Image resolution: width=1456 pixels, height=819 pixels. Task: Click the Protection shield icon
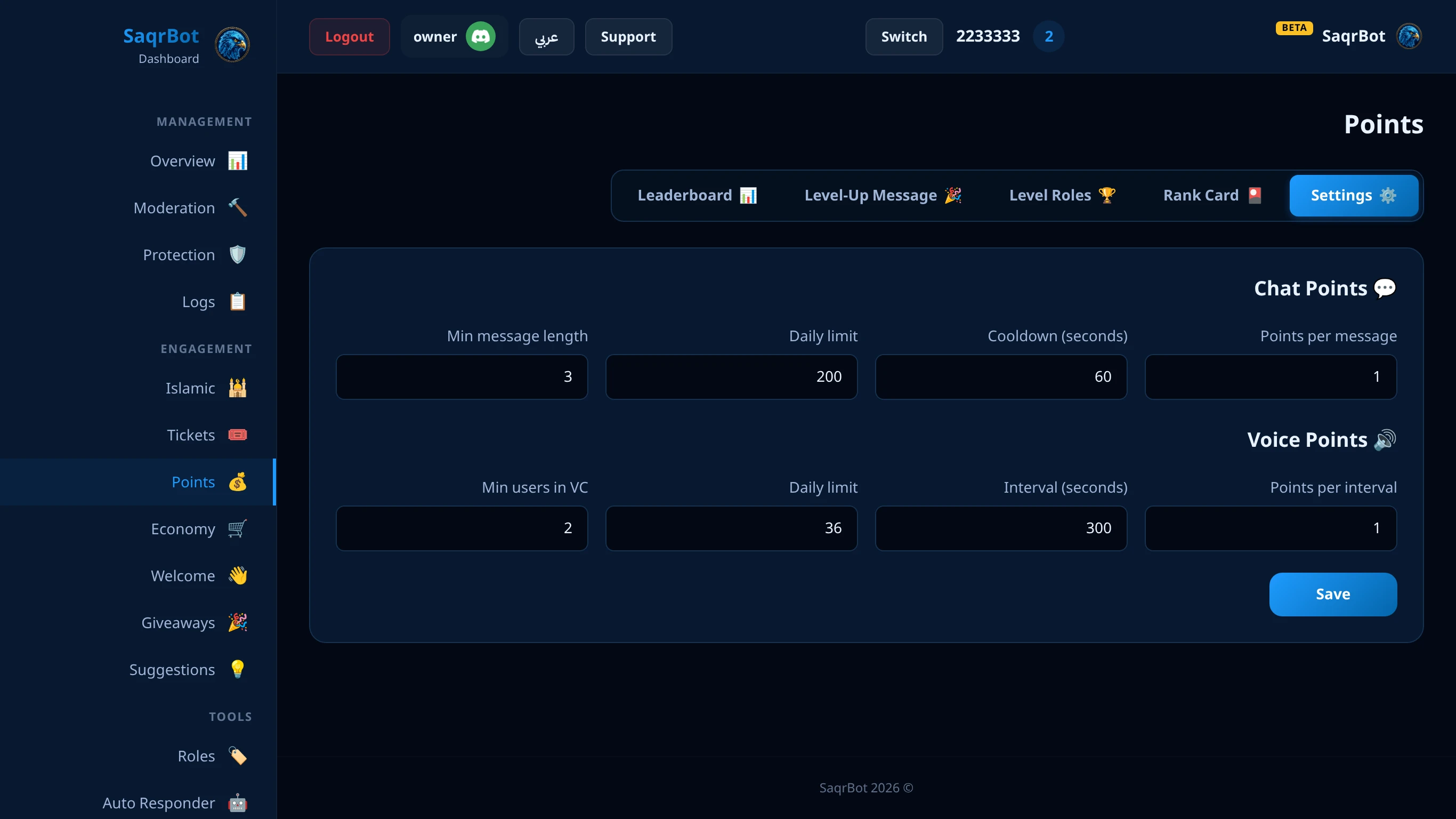[237, 255]
